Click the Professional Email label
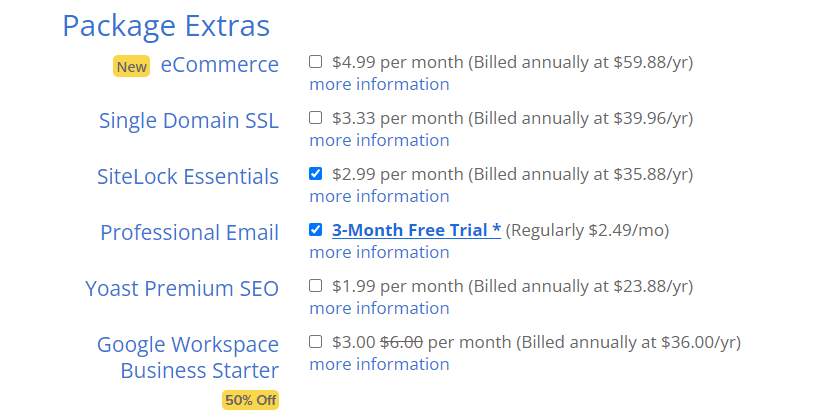This screenshot has width=833, height=418. point(189,233)
